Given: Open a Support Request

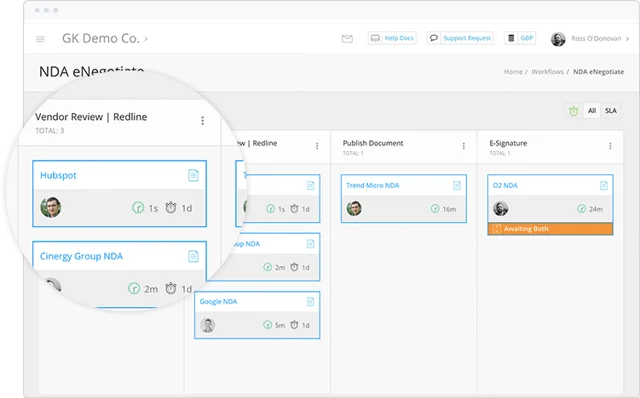Looking at the screenshot, I should 467,38.
